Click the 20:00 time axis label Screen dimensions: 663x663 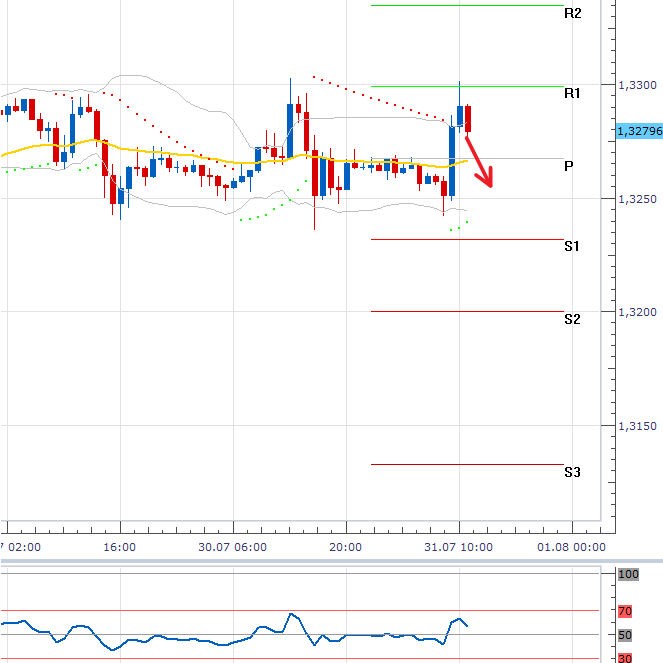click(x=345, y=547)
